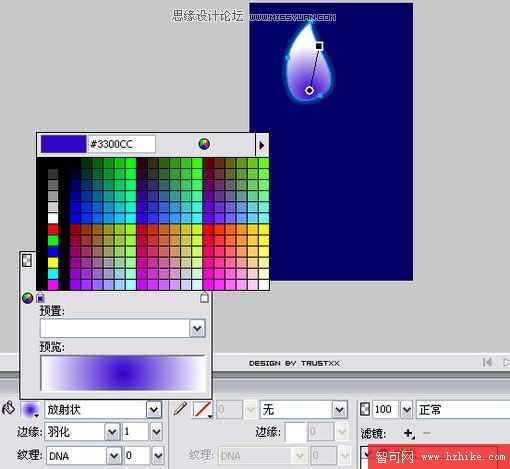
Task: Open the swatch panel options arrow
Action: click(x=262, y=145)
